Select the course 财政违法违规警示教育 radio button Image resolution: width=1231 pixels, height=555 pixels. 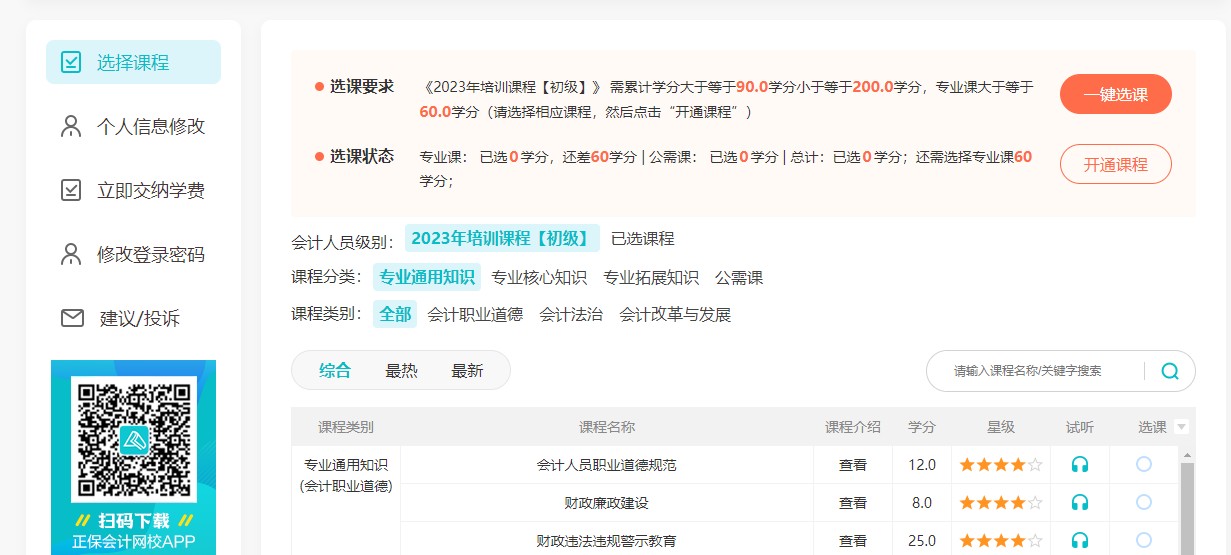pyautogui.click(x=1144, y=540)
